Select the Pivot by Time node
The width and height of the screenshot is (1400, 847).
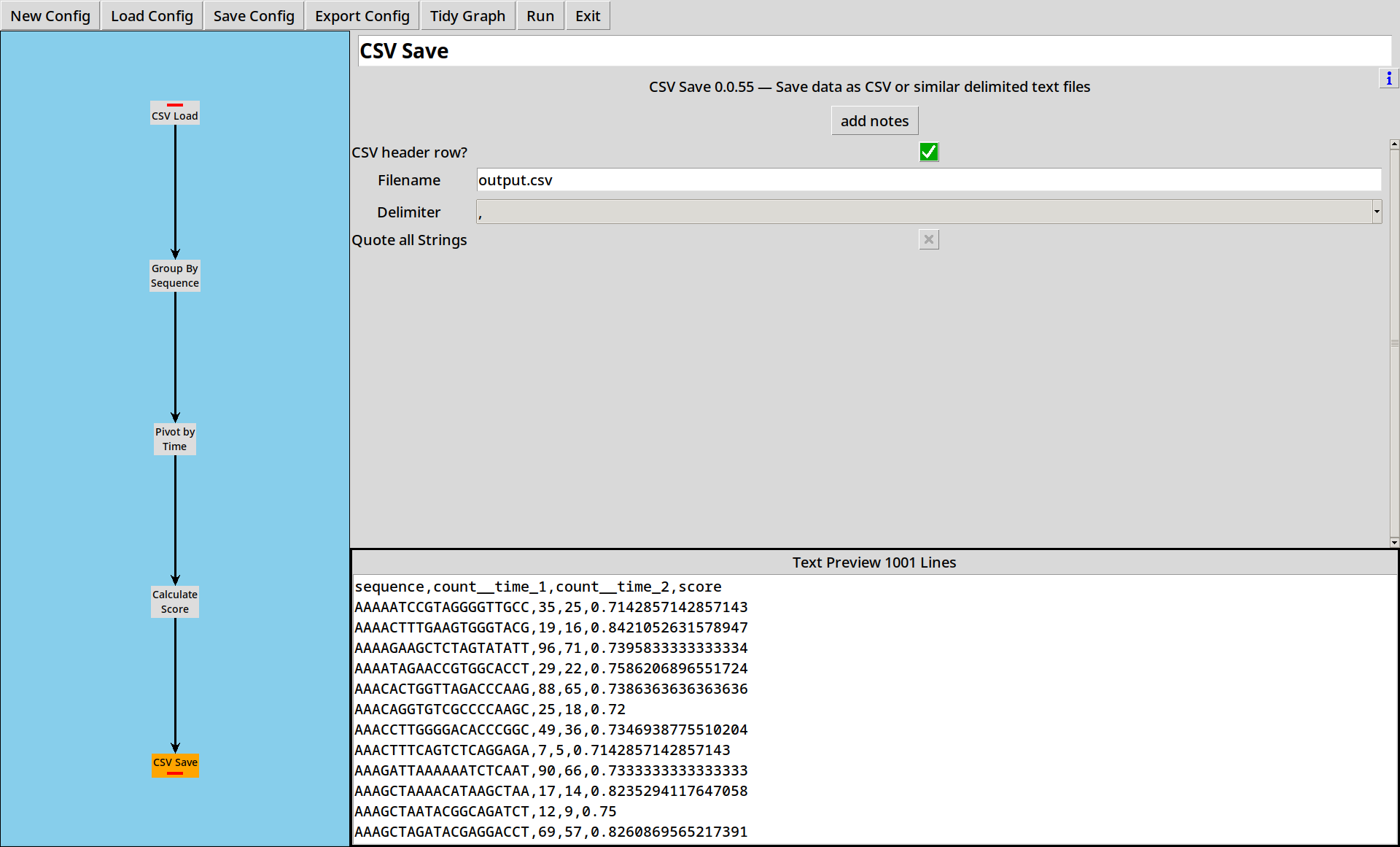175,439
